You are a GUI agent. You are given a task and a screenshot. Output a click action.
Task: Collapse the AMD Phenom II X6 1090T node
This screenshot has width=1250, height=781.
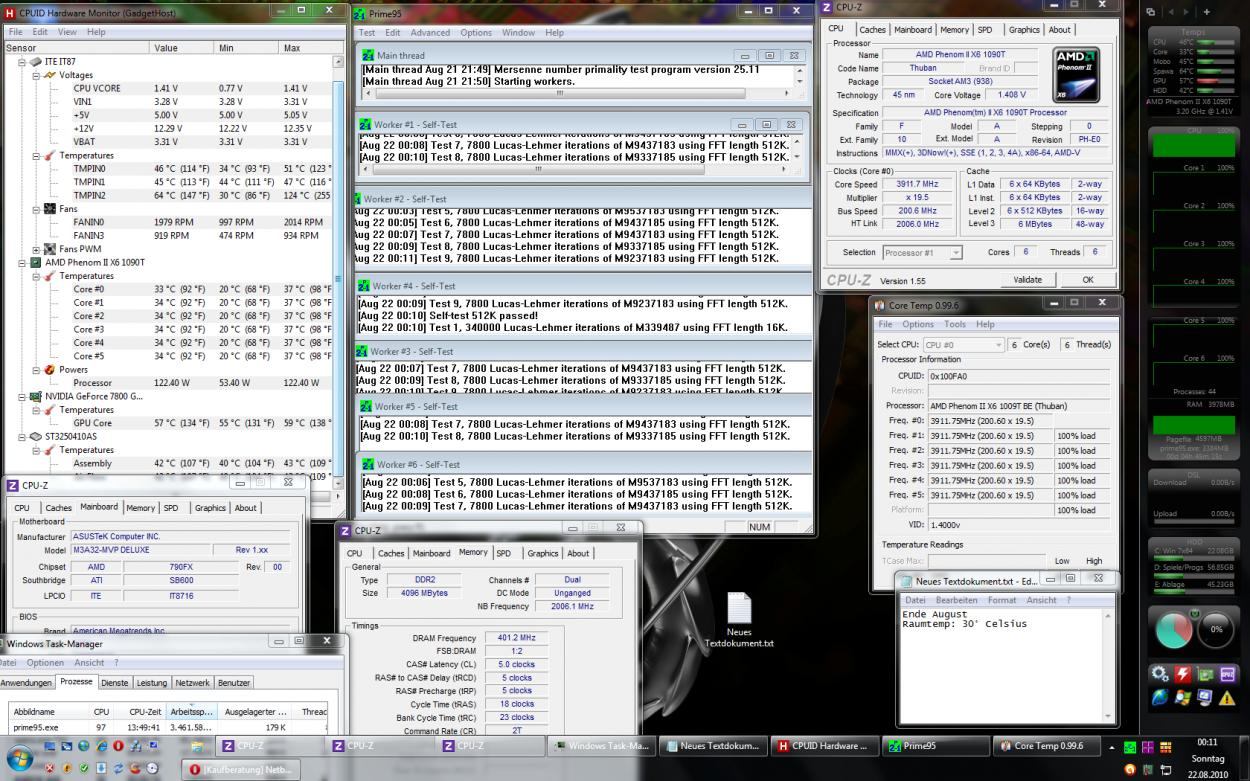click(23, 263)
